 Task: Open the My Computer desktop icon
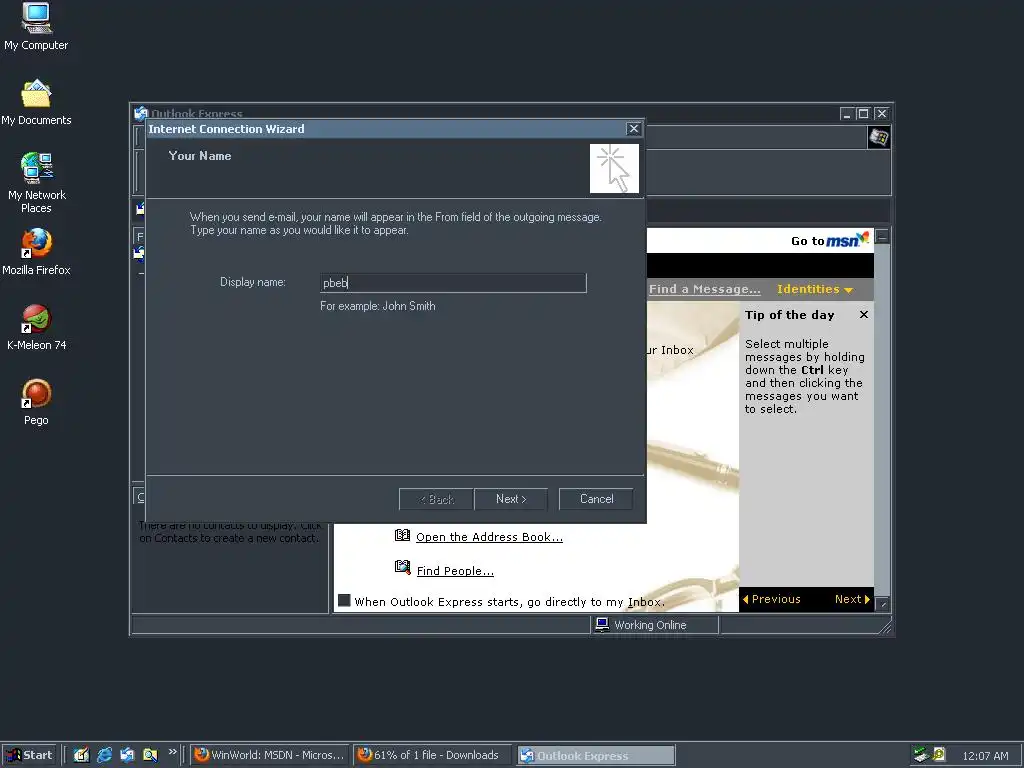point(36,27)
